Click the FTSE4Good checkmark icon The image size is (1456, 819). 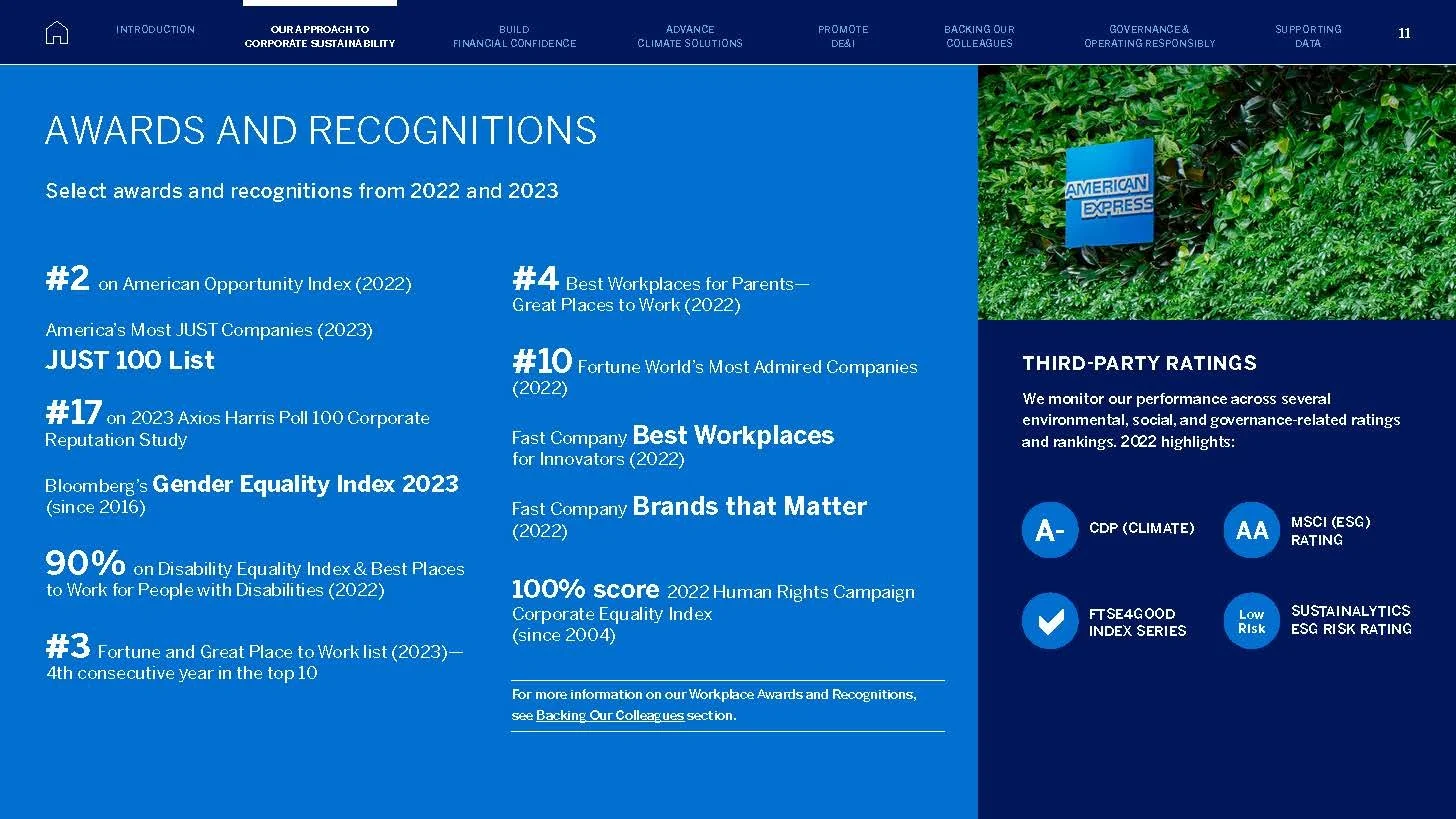(x=1050, y=621)
